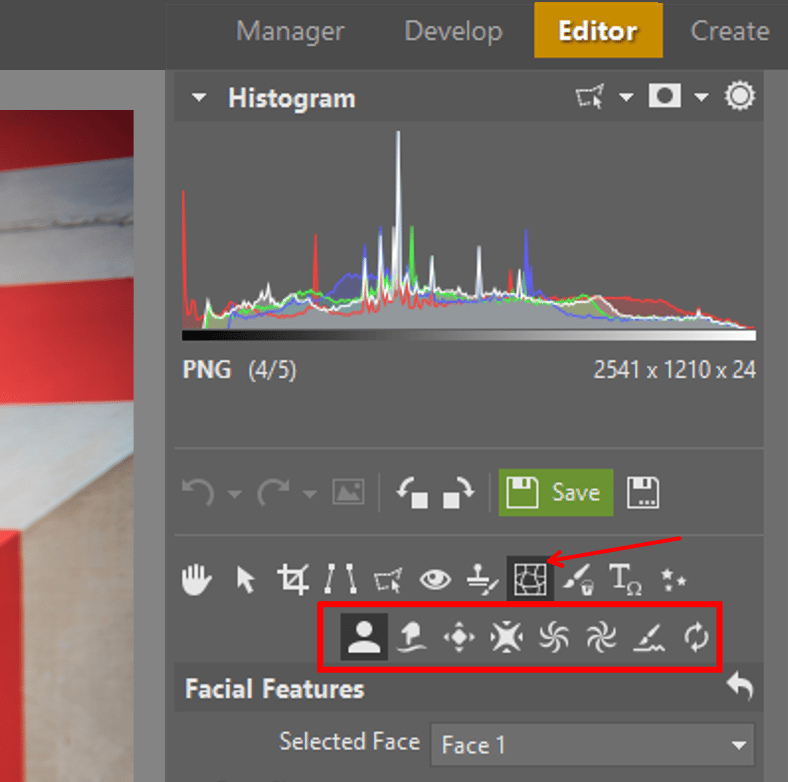Select the Clone Stamp retouching tool

pos(482,579)
